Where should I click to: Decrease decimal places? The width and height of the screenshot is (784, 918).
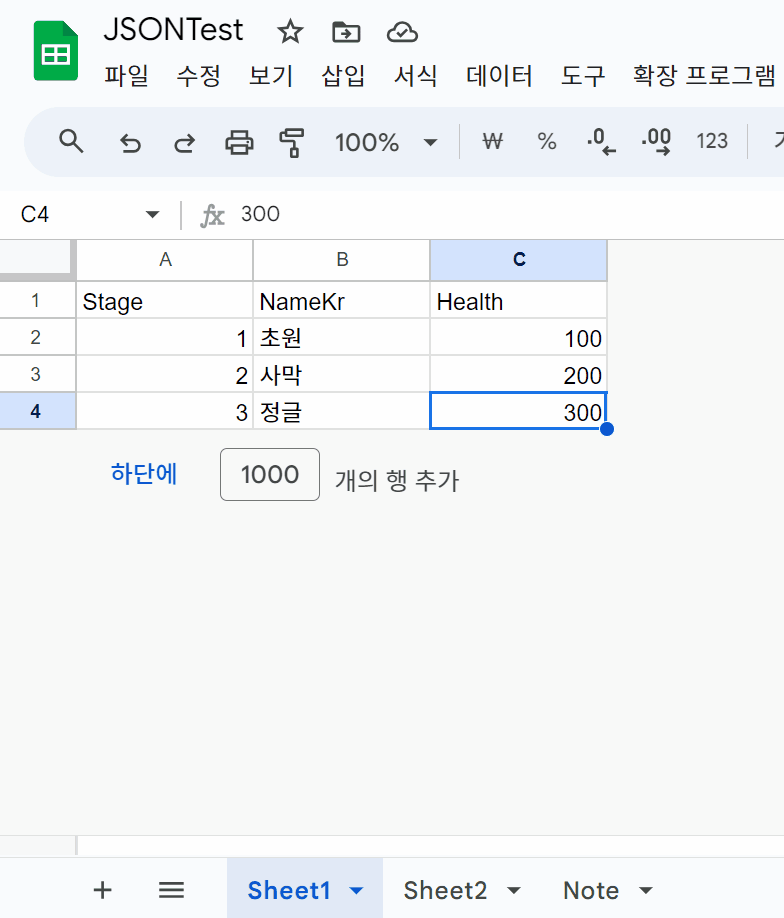click(601, 142)
